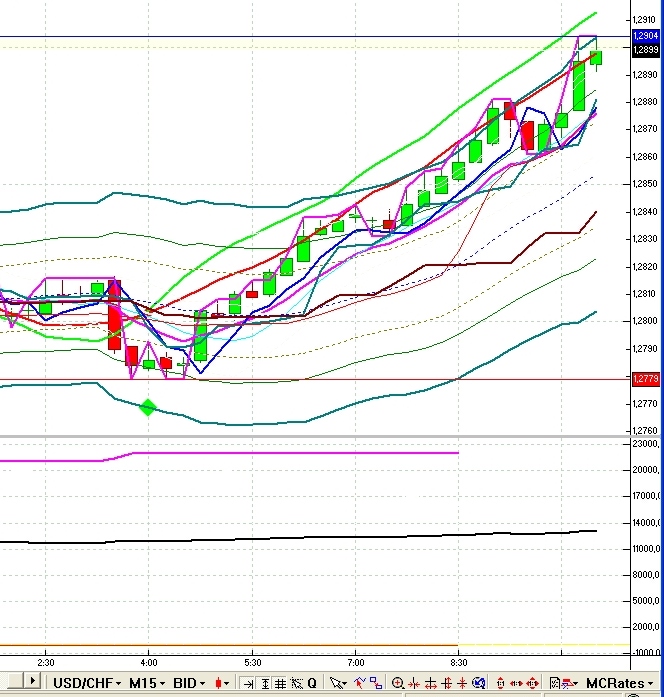Click the horizontal compress arrows icon

click(414, 683)
